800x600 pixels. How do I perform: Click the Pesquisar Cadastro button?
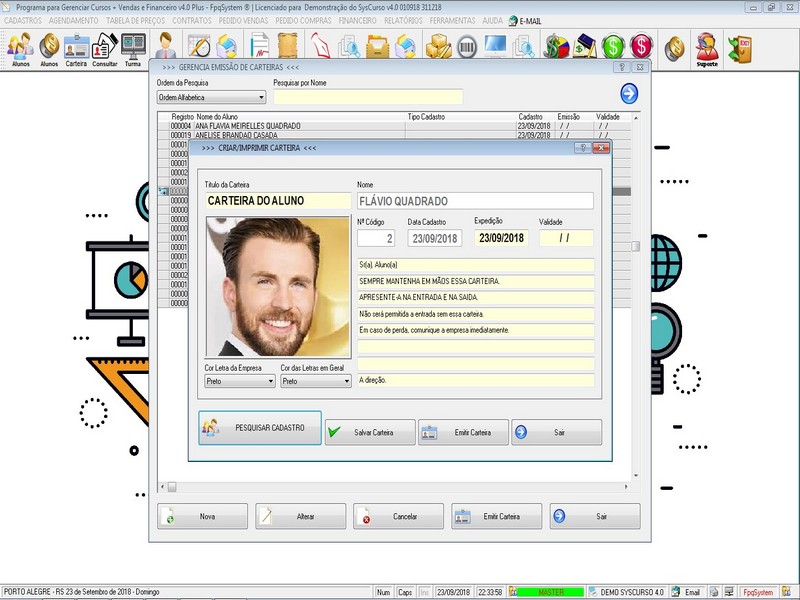[x=260, y=428]
